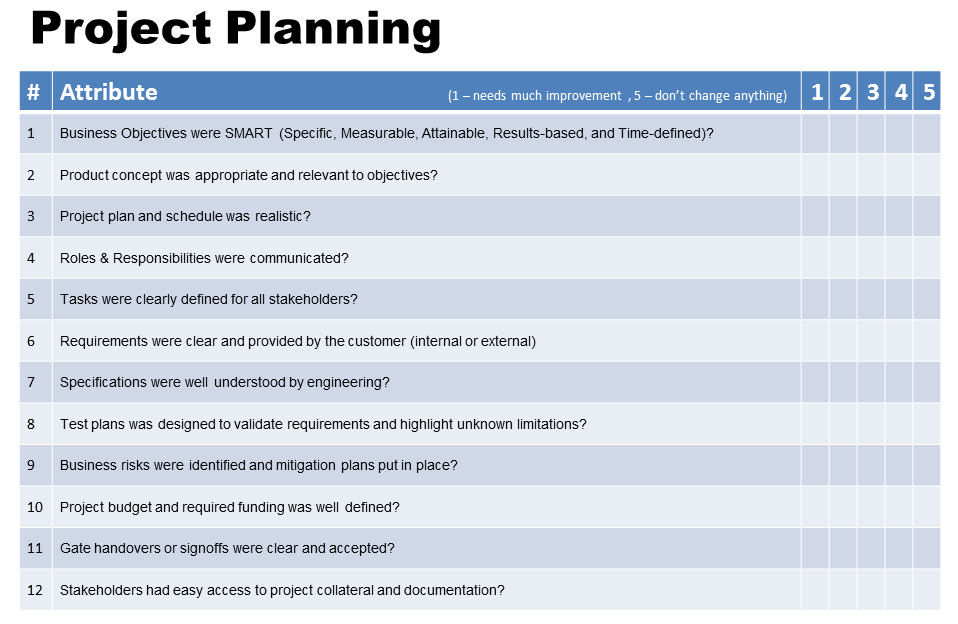Mark rating 4 for Roles & Responsibilities row
This screenshot has width=958, height=624.
(x=899, y=258)
